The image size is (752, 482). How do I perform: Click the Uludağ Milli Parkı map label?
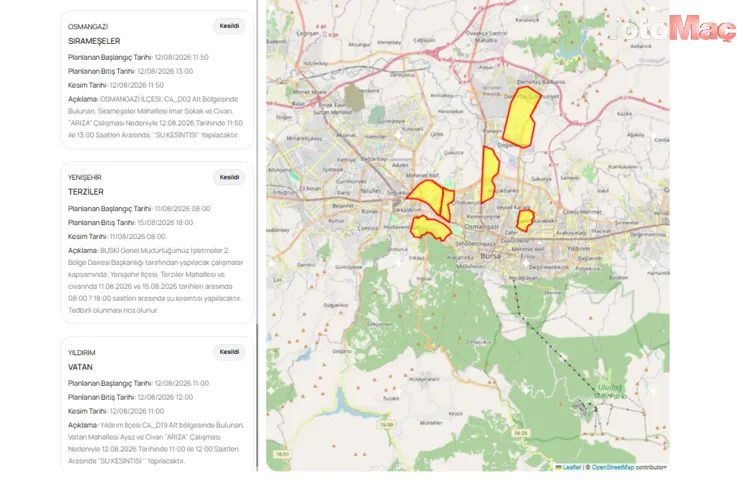(x=610, y=391)
